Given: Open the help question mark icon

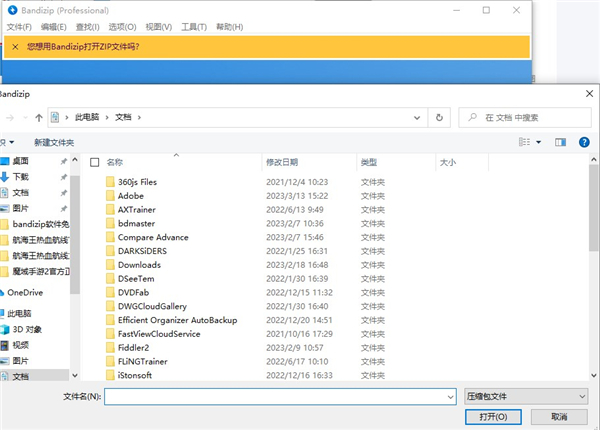Looking at the screenshot, I should coord(584,142).
